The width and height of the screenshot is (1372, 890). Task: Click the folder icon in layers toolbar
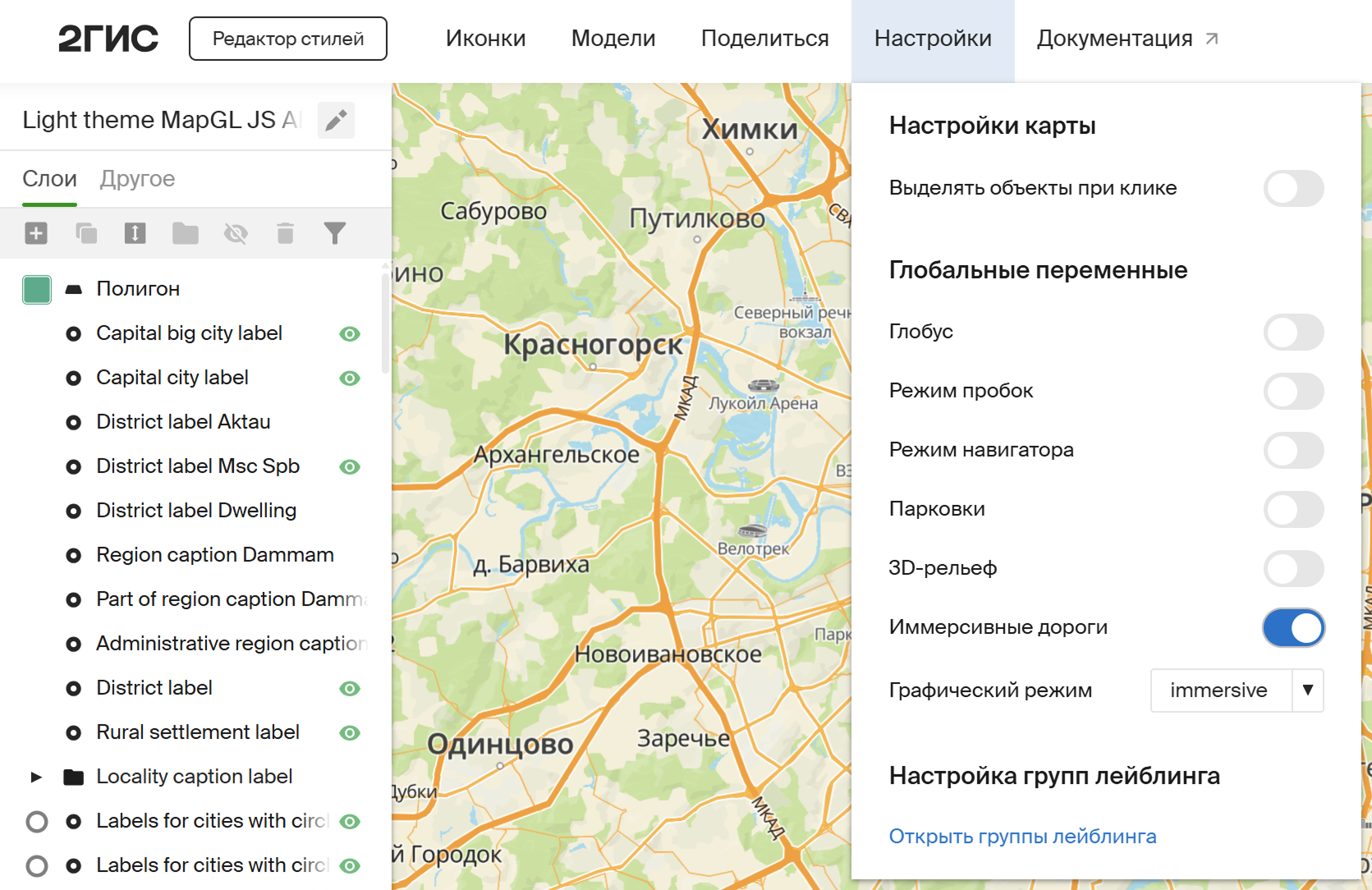coord(186,234)
